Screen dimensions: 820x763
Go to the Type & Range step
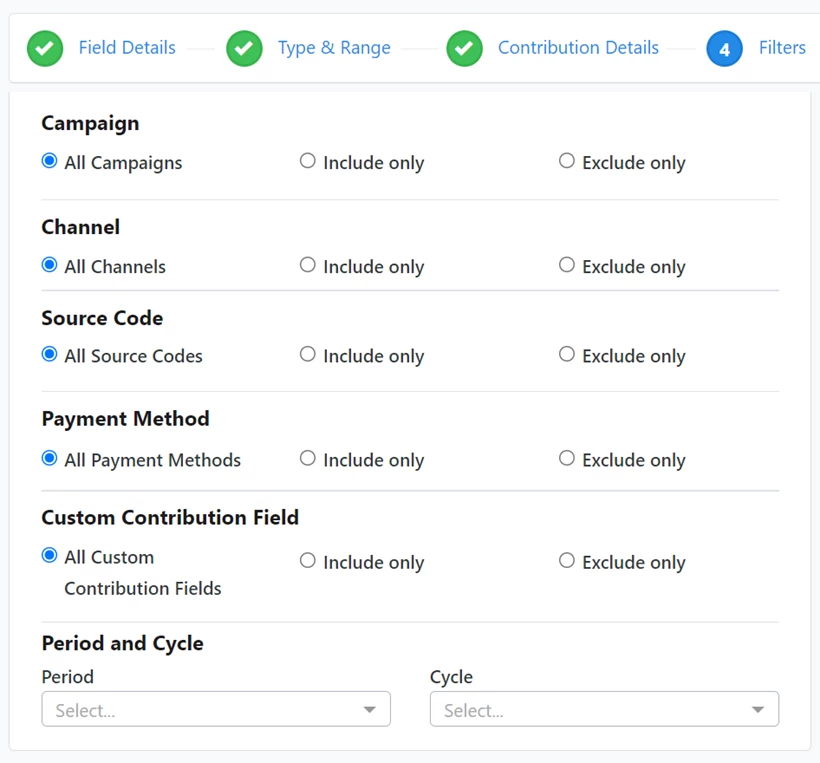334,48
